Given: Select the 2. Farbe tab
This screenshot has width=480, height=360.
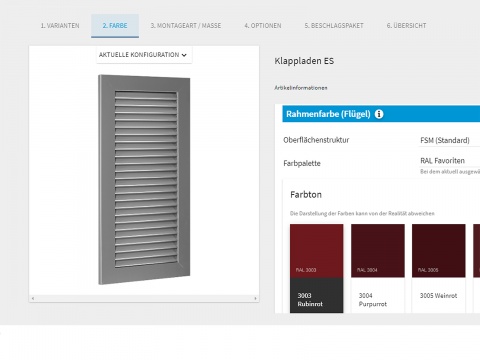Looking at the screenshot, I should [x=115, y=26].
